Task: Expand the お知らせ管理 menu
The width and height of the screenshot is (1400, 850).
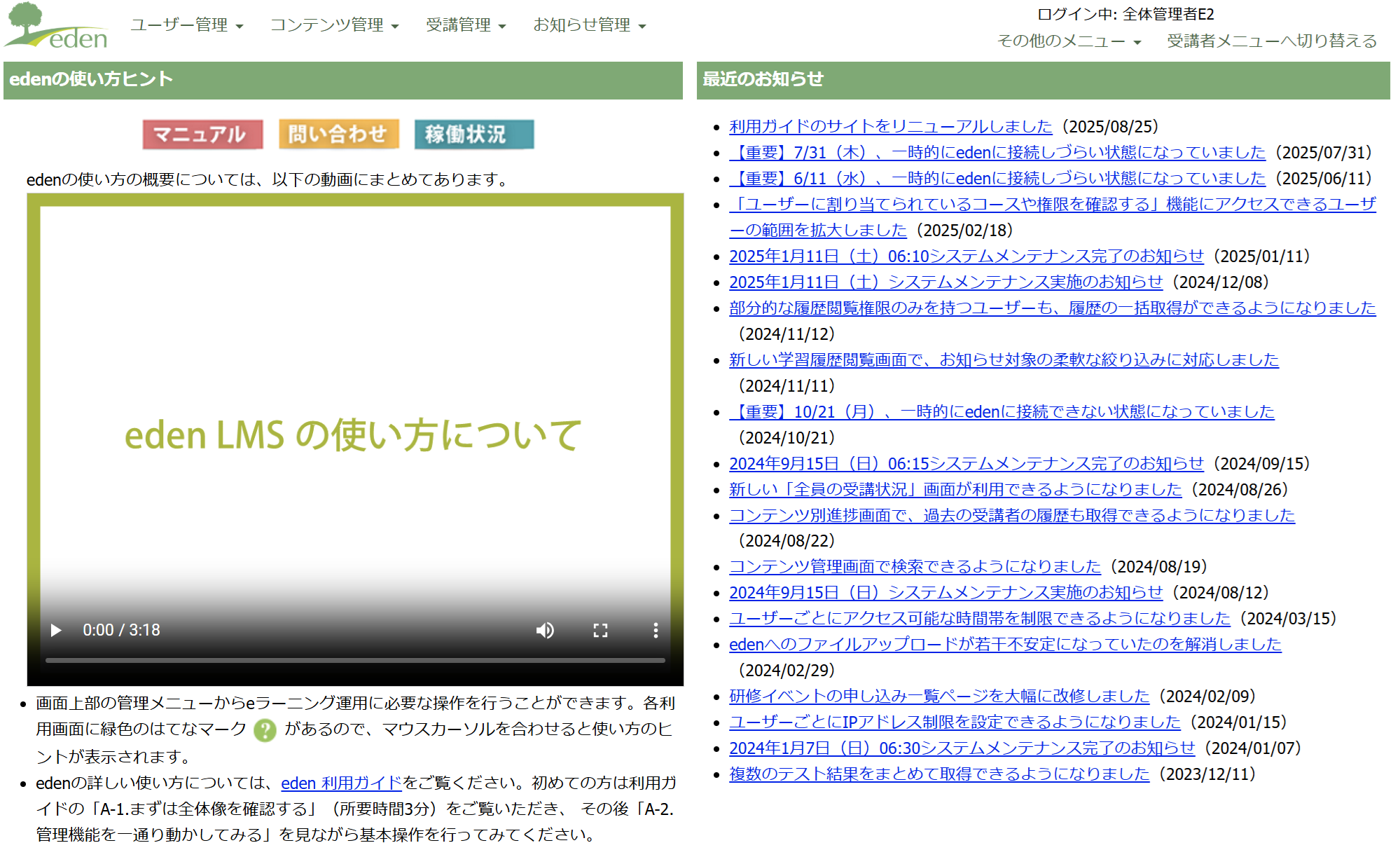Action: (590, 25)
